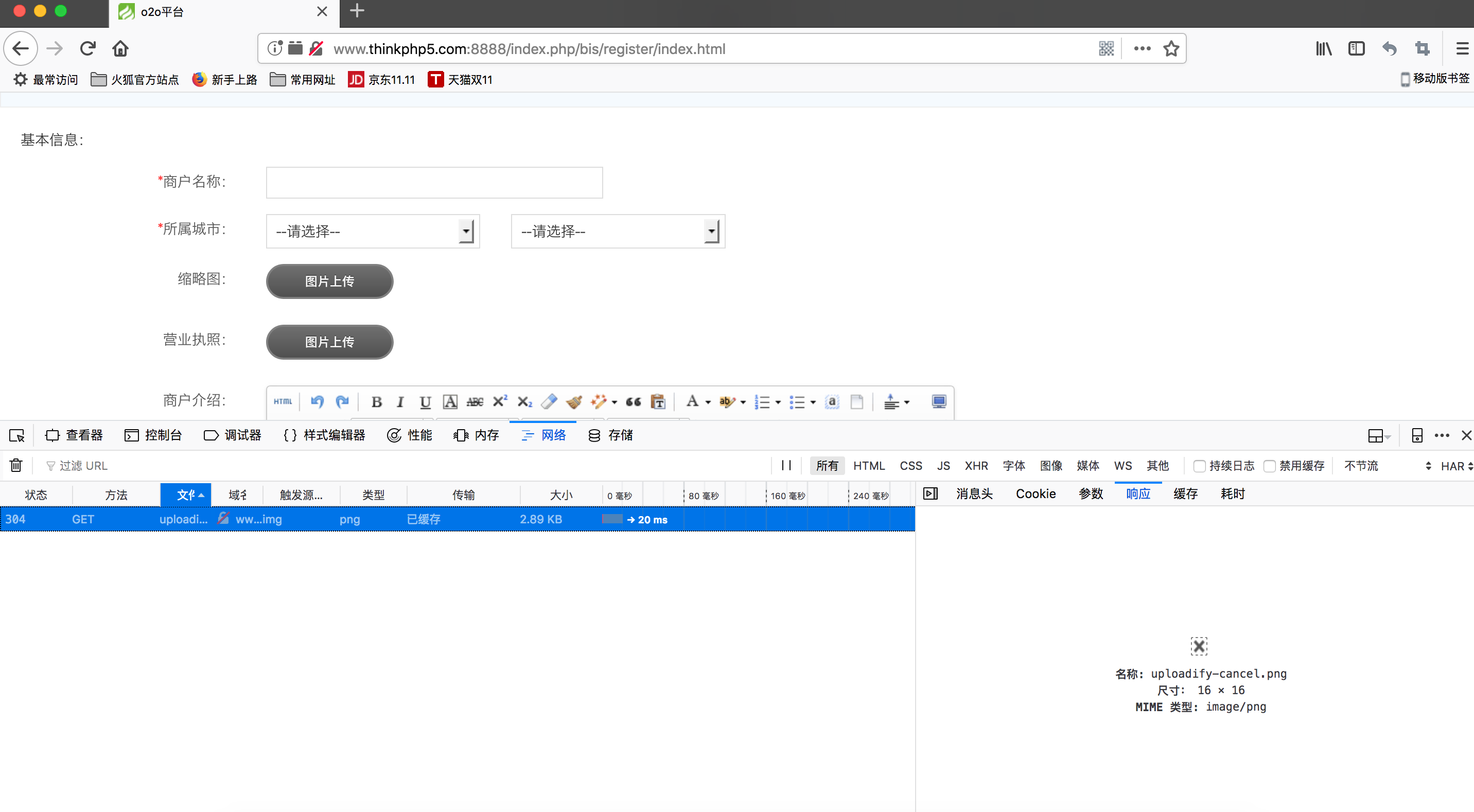This screenshot has height=812, width=1474.
Task: Switch to the 控制台 console tab
Action: point(153,435)
